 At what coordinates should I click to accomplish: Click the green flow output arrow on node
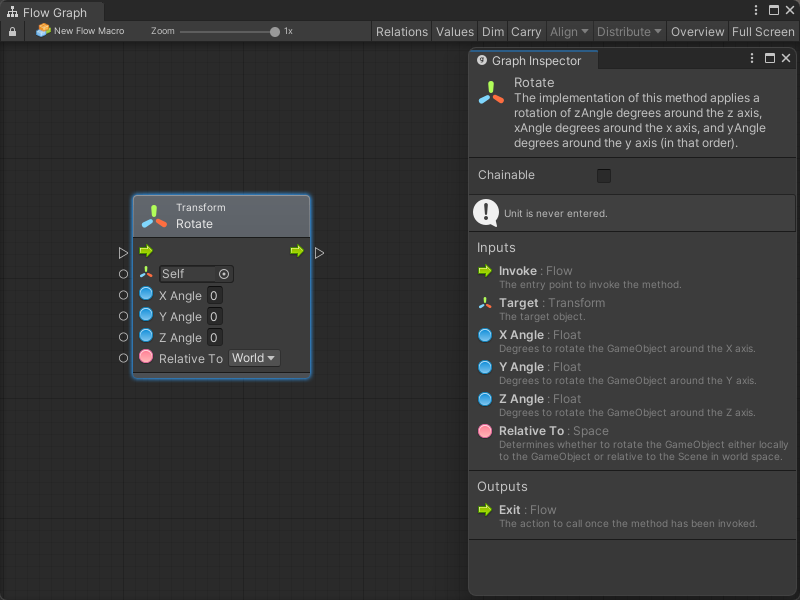(296, 251)
